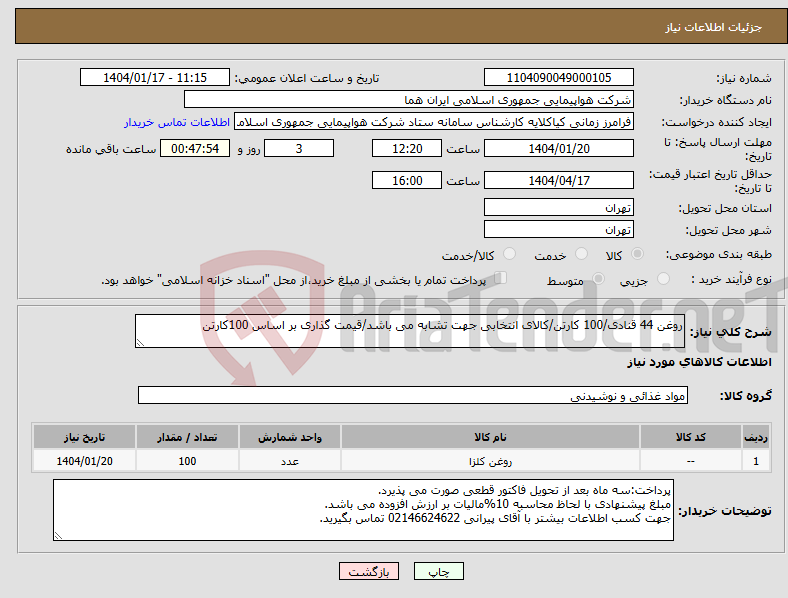Click the نام دستگاه خریدار label
The height and width of the screenshot is (598, 788).
click(726, 101)
